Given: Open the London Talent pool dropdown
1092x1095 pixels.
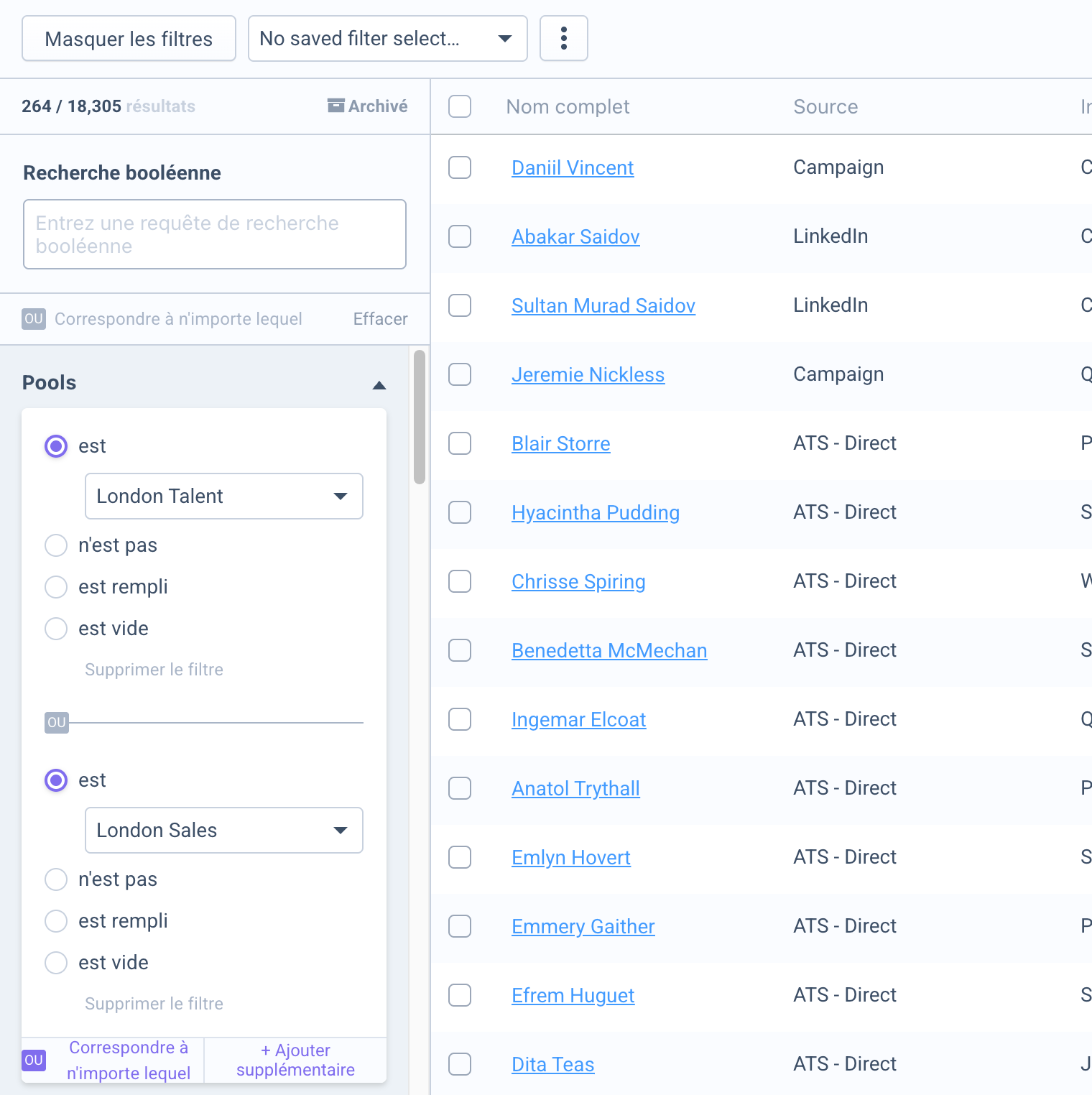Looking at the screenshot, I should pos(223,497).
